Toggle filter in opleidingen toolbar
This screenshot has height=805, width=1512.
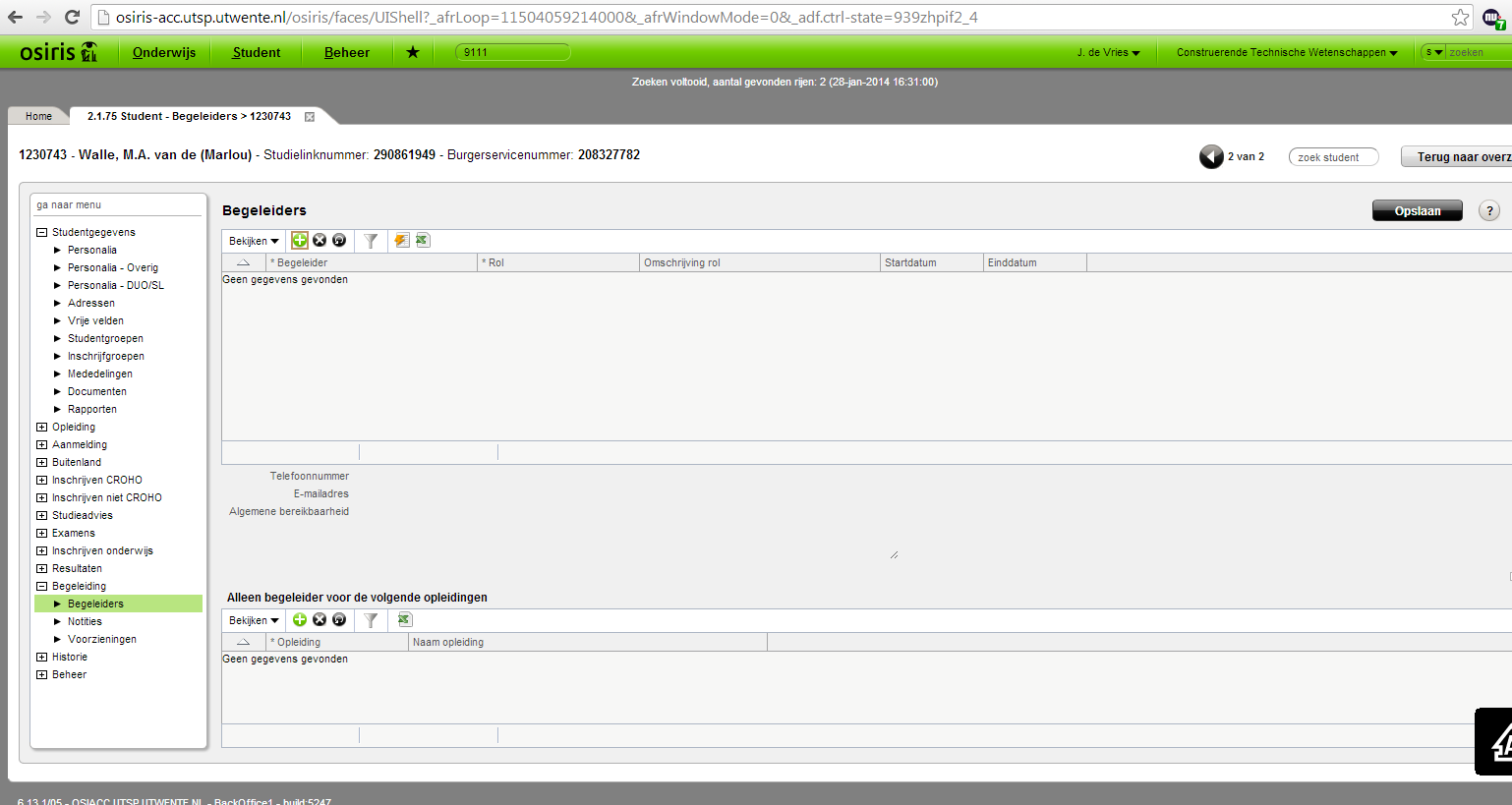point(371,620)
